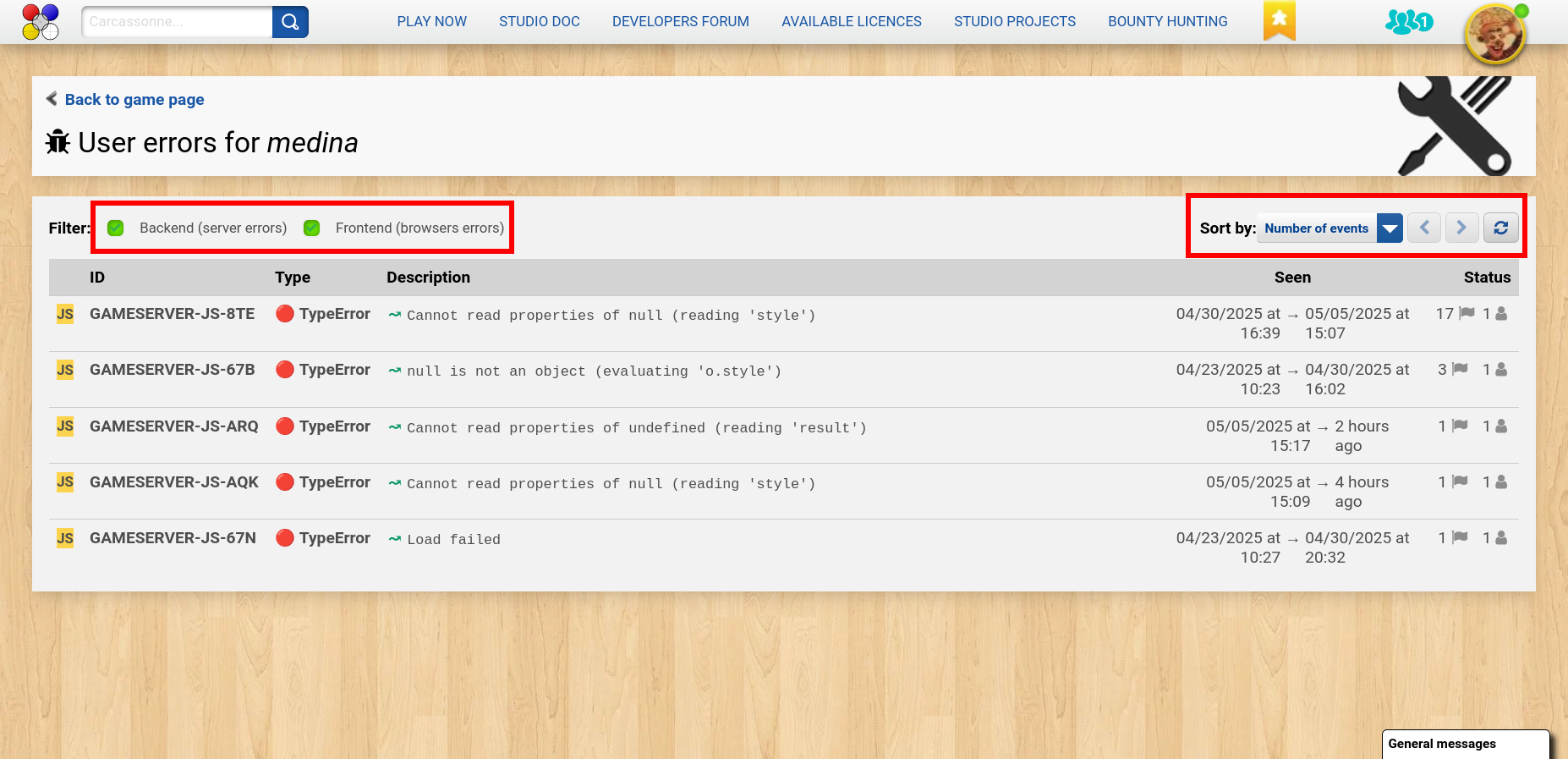
Task: Open the yellow star bookmark icon
Action: [1279, 20]
